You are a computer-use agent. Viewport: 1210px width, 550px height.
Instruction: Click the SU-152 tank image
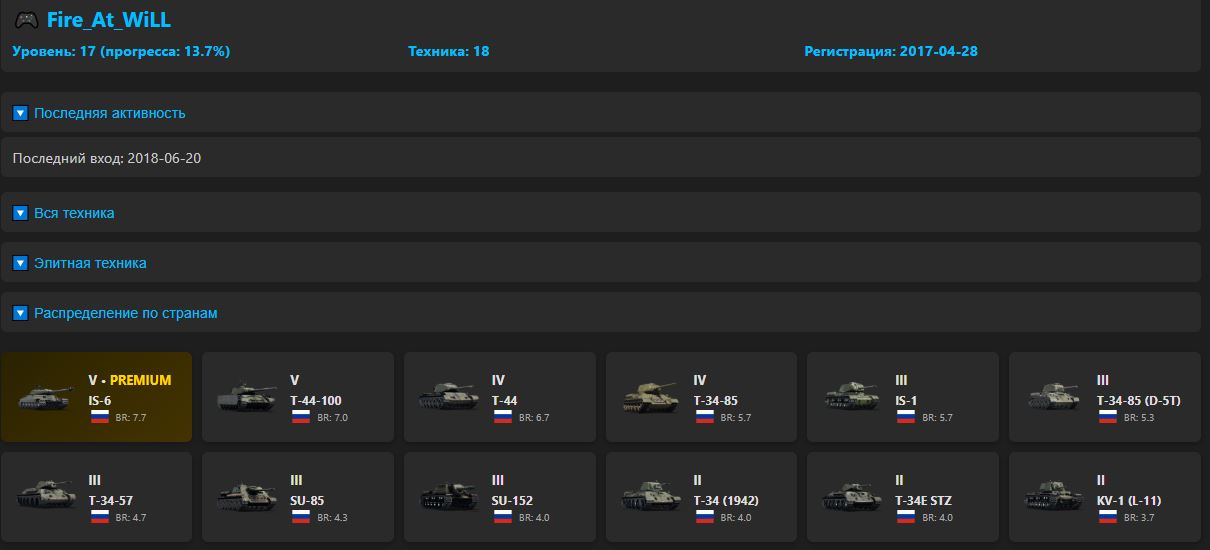[449, 497]
